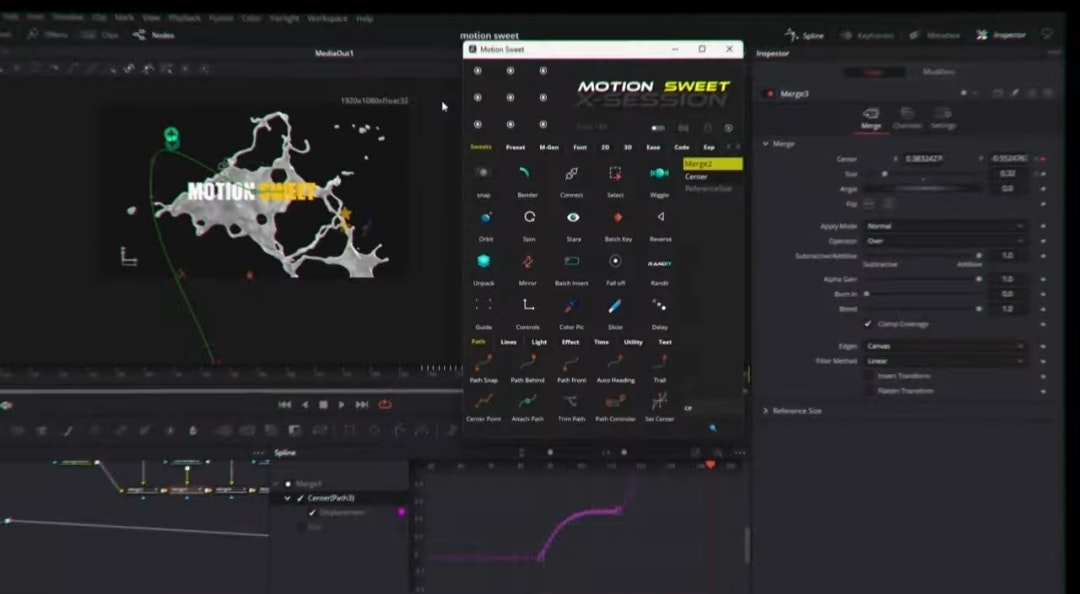Screen dimensions: 1080x594
Task: Open the Channels tab in Inspector
Action: [907, 118]
